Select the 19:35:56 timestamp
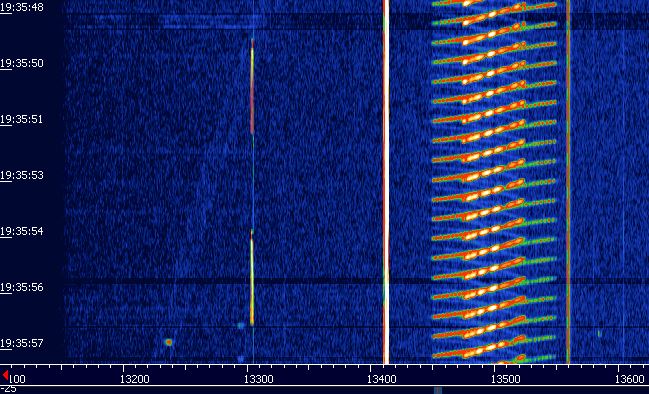 (22, 287)
